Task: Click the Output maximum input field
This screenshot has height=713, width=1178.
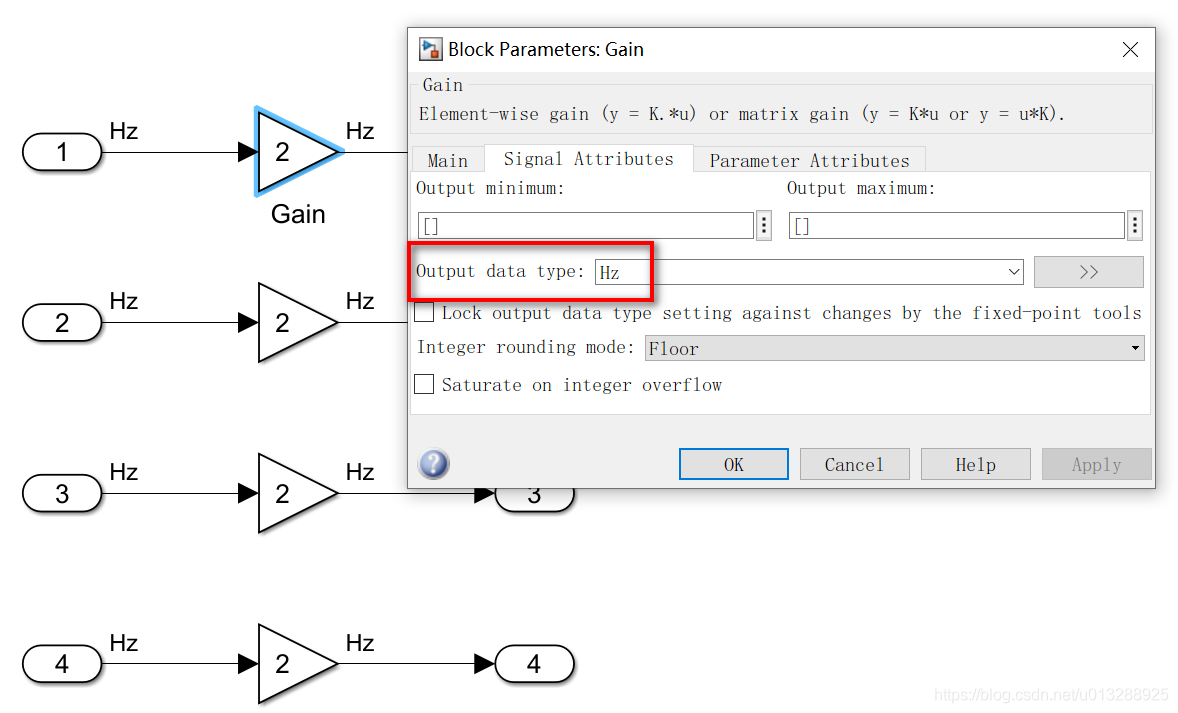Action: pyautogui.click(x=955, y=226)
